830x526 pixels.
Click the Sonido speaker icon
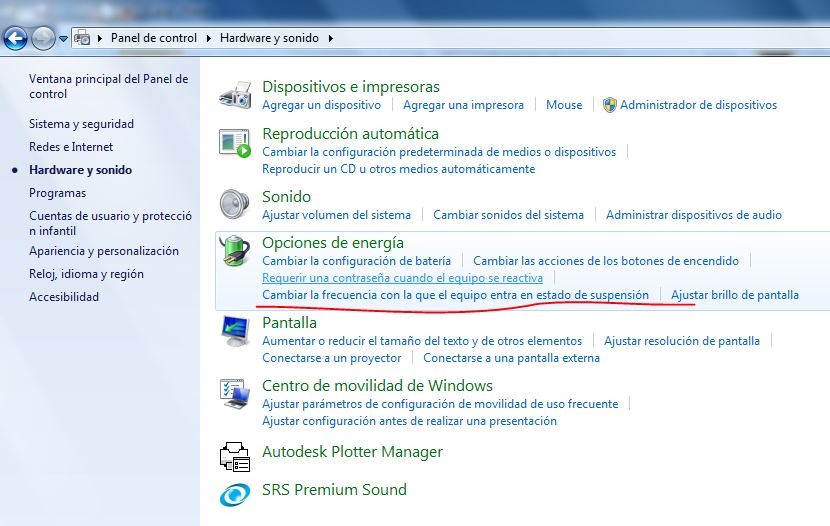pyautogui.click(x=236, y=204)
